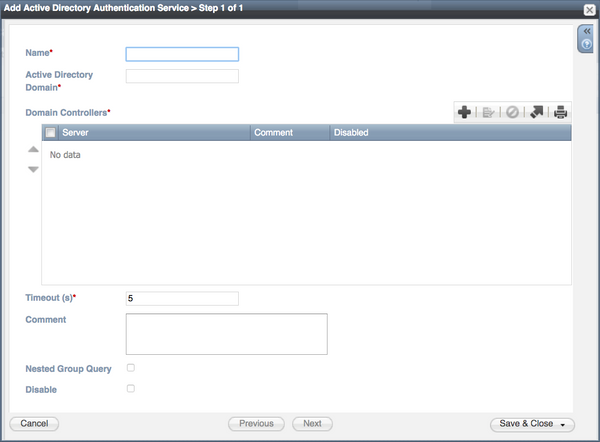This screenshot has height=442, width=600.
Task: Move selected server up with arrow
Action: coord(33,149)
